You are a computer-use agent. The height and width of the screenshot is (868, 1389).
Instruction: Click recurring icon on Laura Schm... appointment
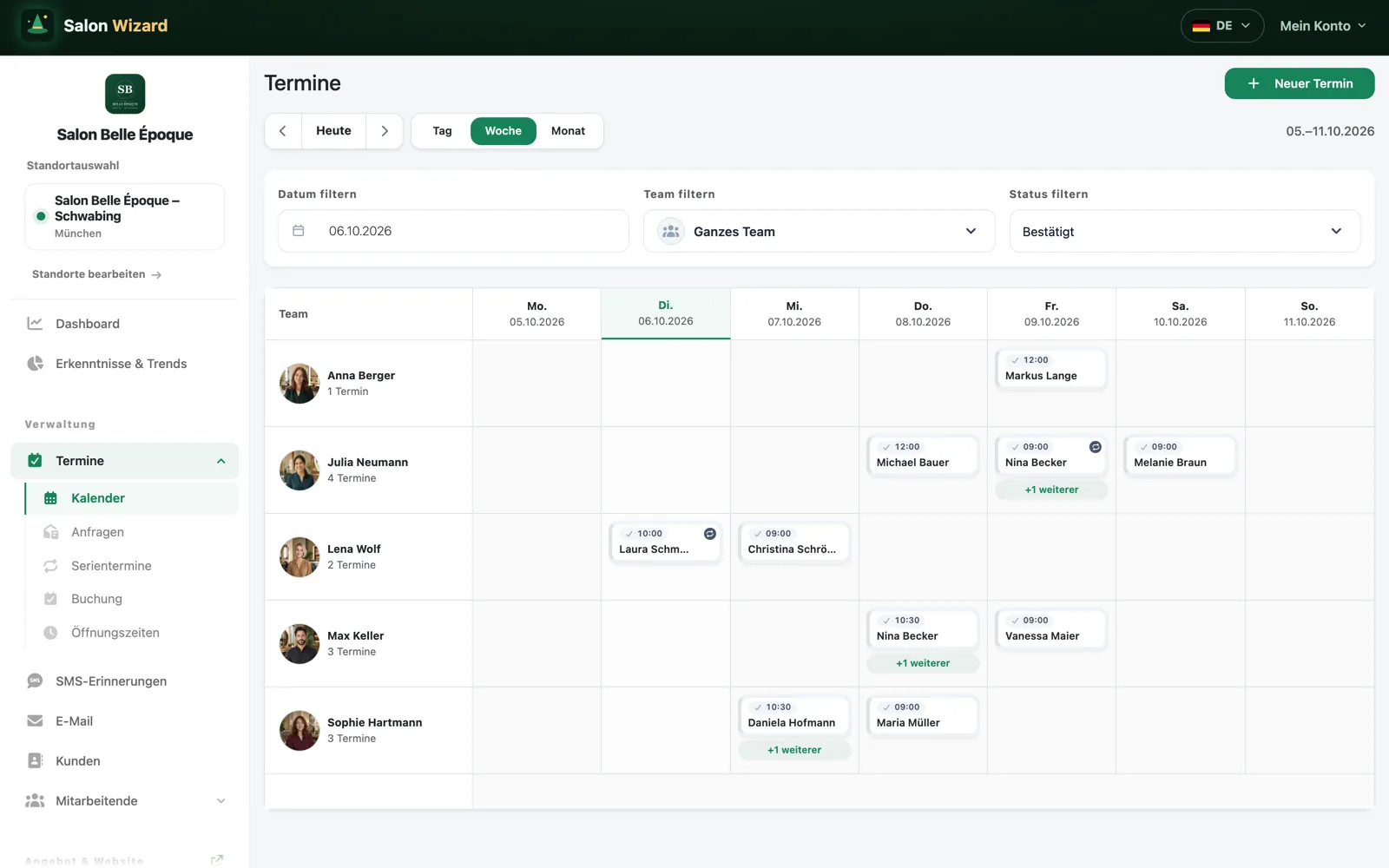click(x=709, y=534)
